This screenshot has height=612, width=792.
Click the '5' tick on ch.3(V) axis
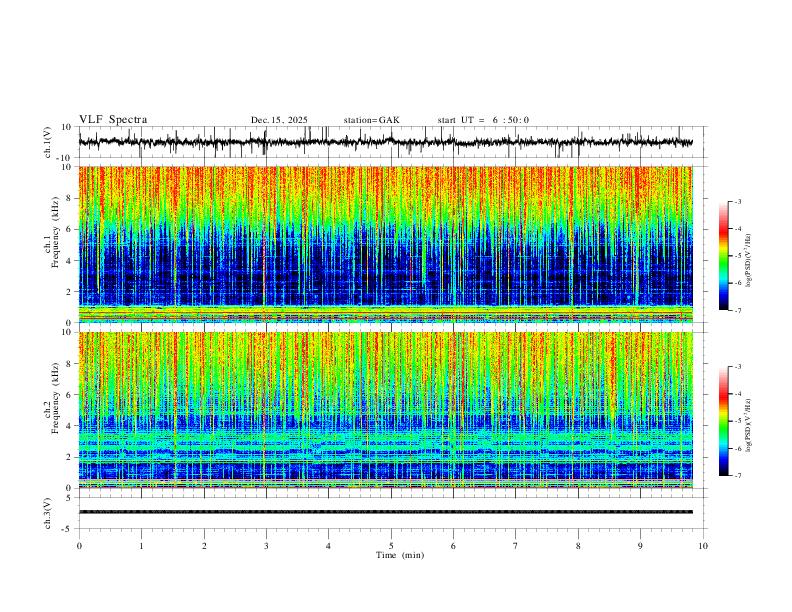[x=69, y=497]
